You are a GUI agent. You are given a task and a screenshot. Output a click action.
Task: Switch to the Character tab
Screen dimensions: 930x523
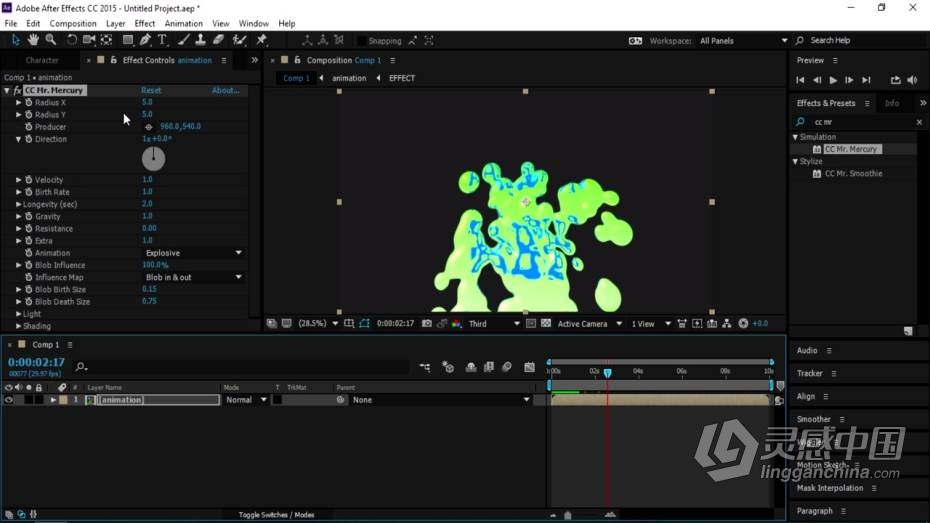coord(42,60)
